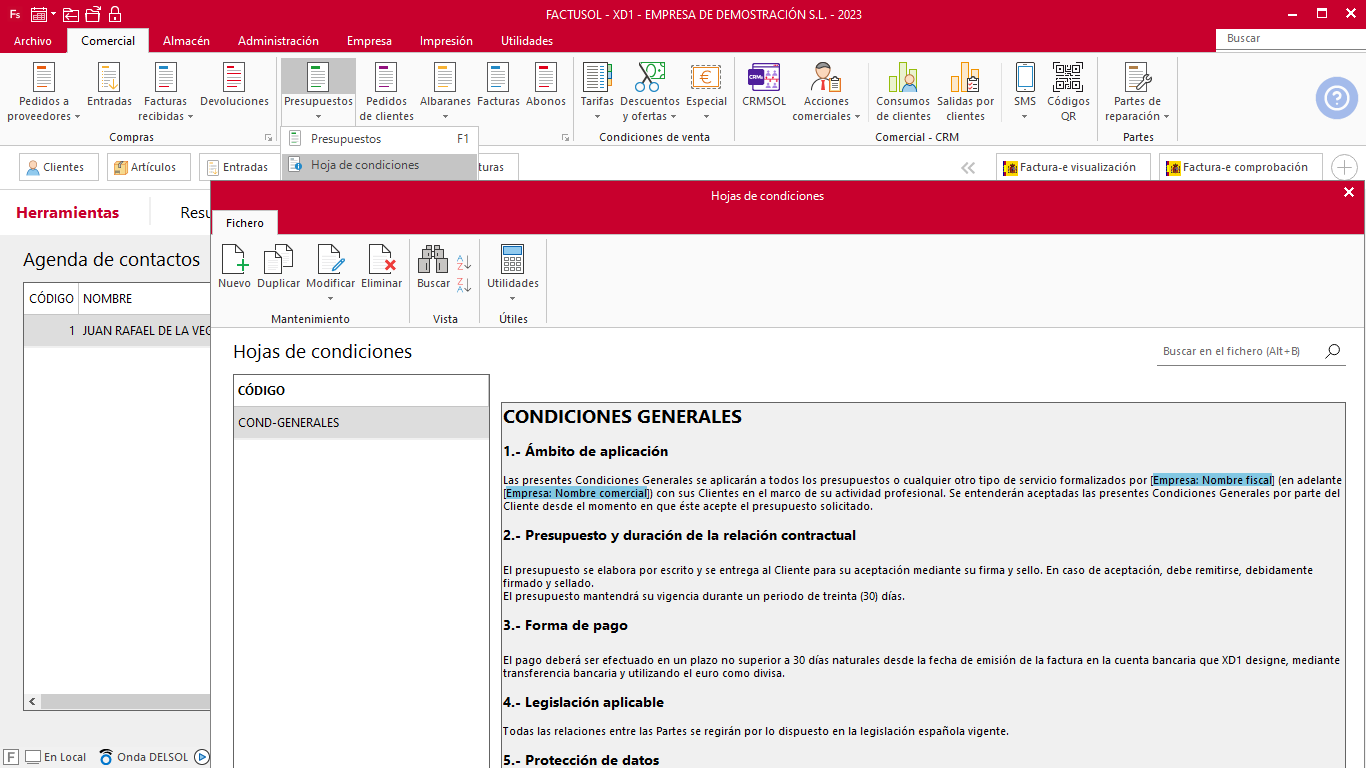This screenshot has width=1366, height=768.
Task: Click the Clientes shortcut button
Action: [59, 167]
